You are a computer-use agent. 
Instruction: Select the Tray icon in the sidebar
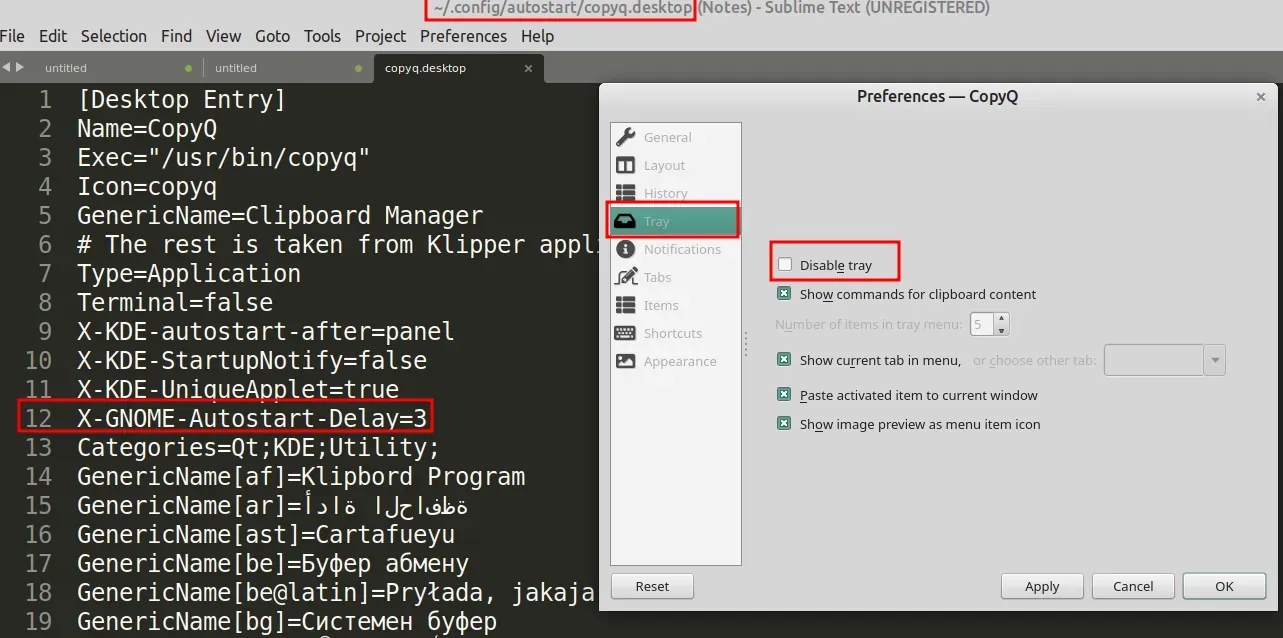click(x=626, y=221)
